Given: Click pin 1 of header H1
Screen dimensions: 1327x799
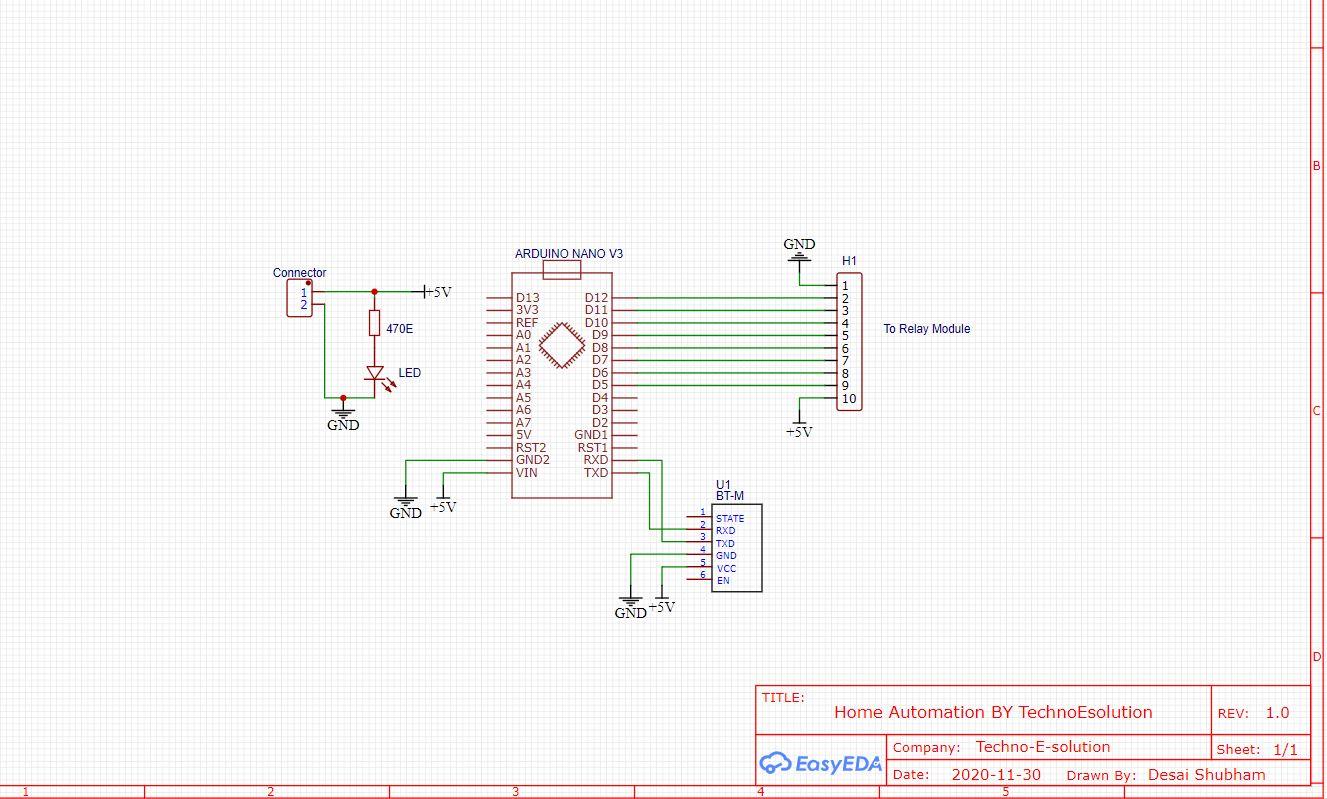Looking at the screenshot, I should coord(845,285).
